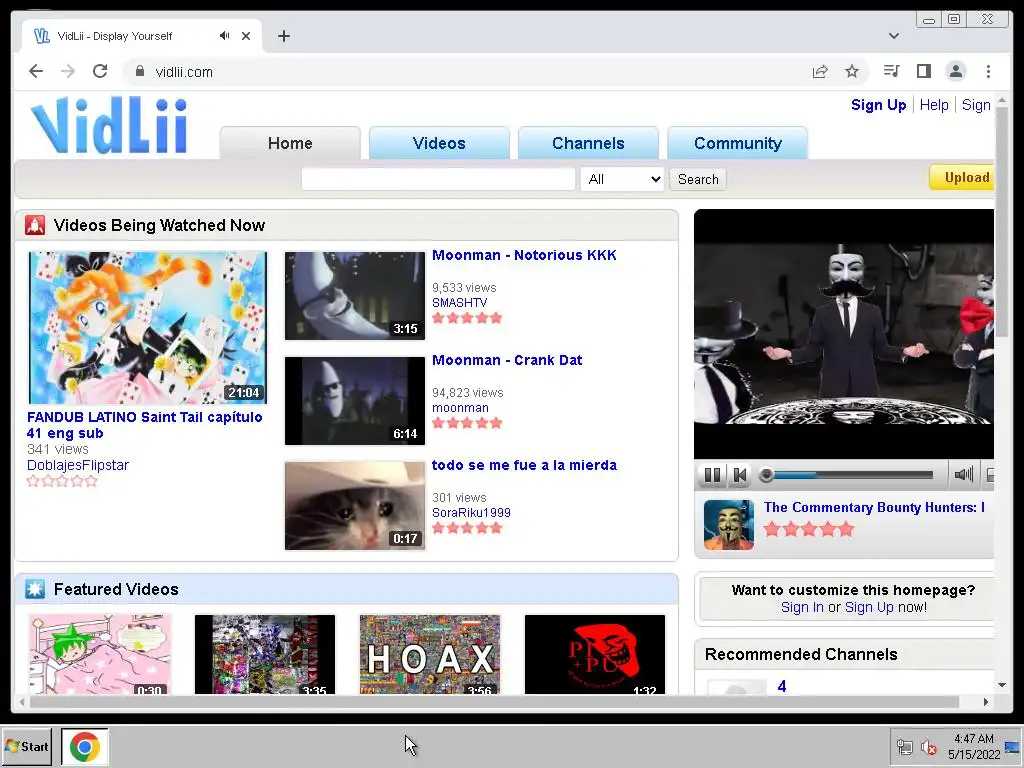Seek using the video progress bar
The image size is (1024, 768).
851,475
